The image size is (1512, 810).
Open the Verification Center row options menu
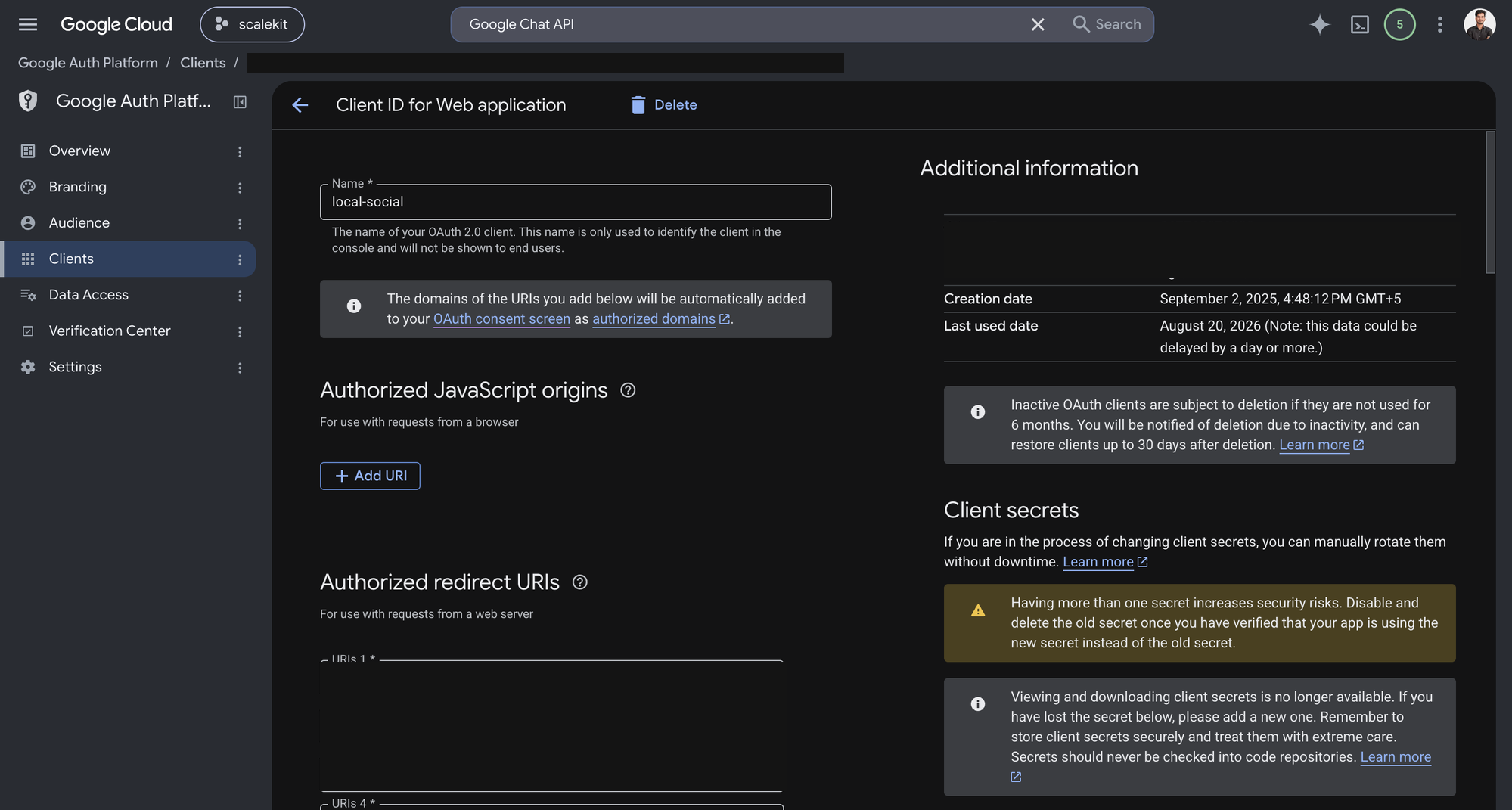coord(240,331)
